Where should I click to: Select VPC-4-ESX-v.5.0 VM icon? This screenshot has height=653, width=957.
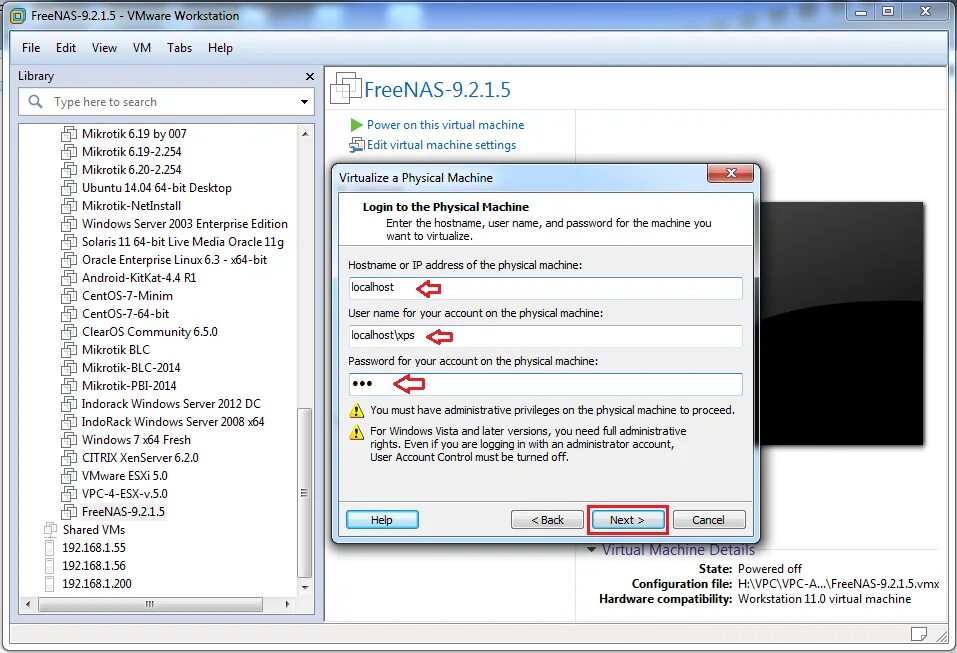69,494
